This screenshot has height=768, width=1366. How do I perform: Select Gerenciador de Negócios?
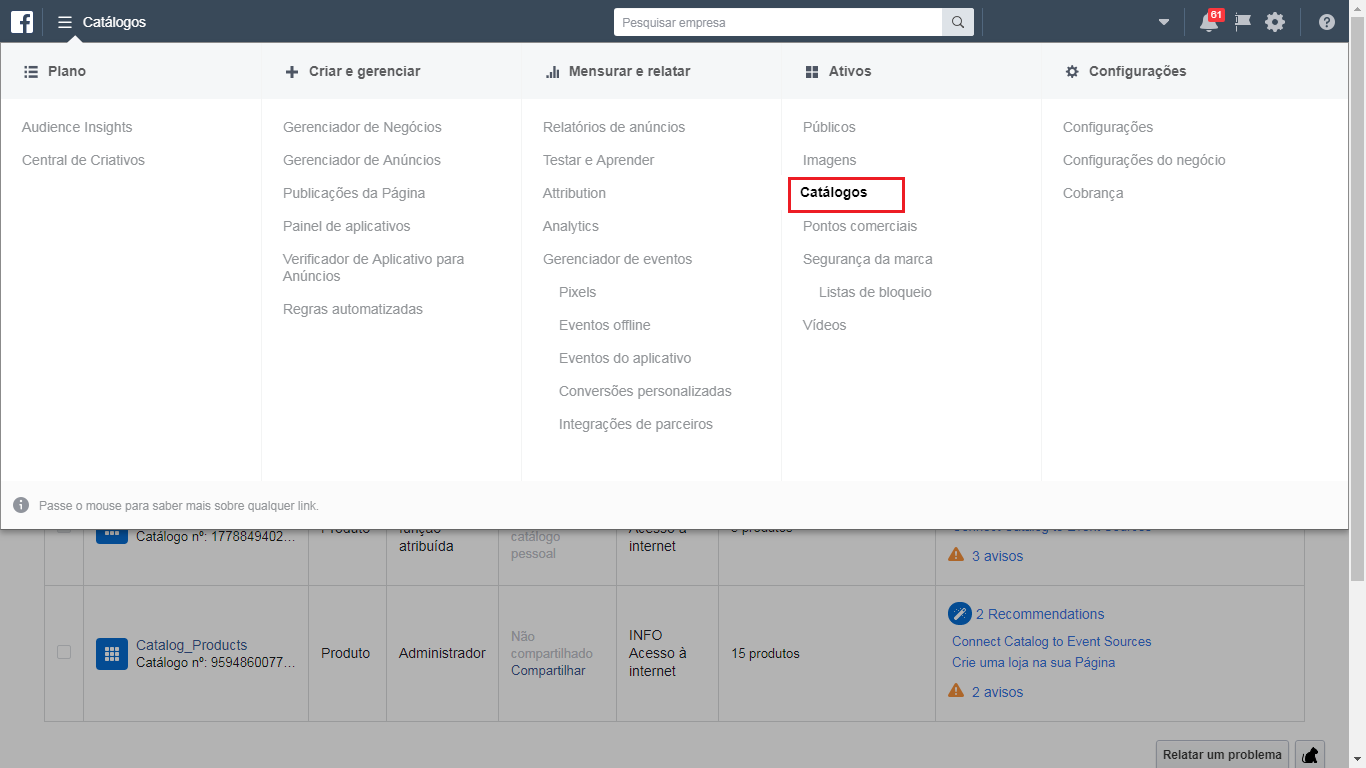pos(362,127)
